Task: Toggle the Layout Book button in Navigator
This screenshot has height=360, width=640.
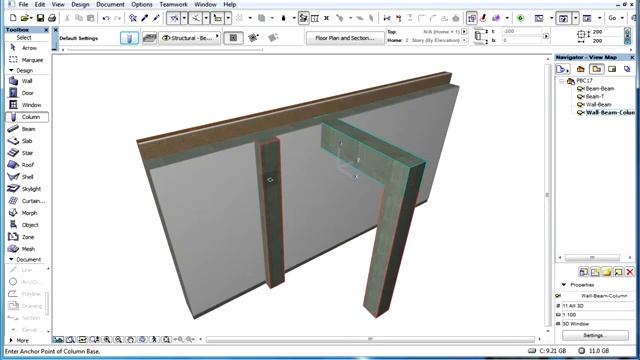Action: tap(612, 69)
